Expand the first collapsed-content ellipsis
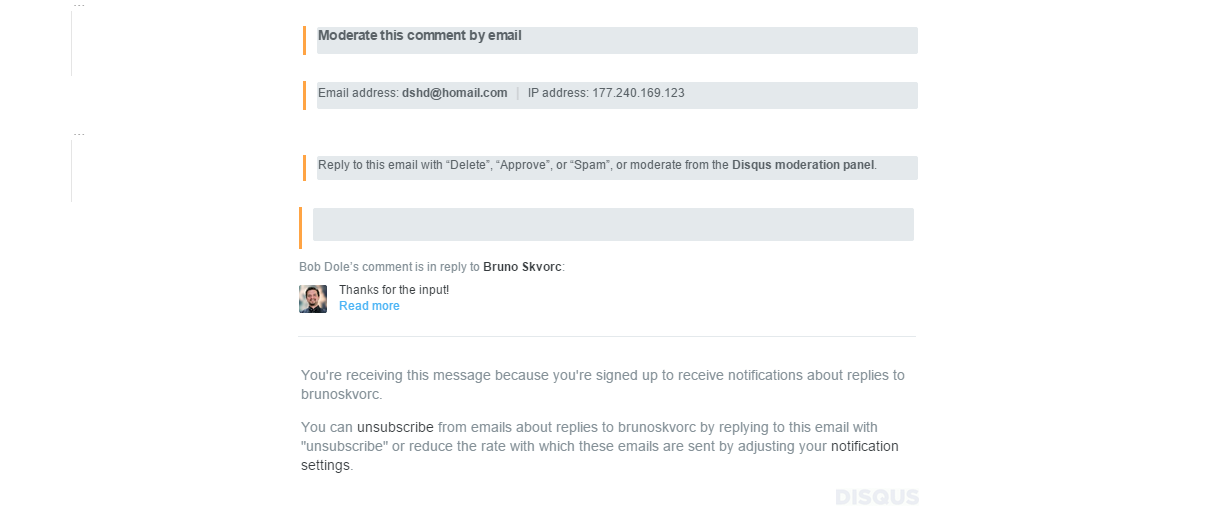Viewport: 1219px width, 511px height. coord(79,6)
